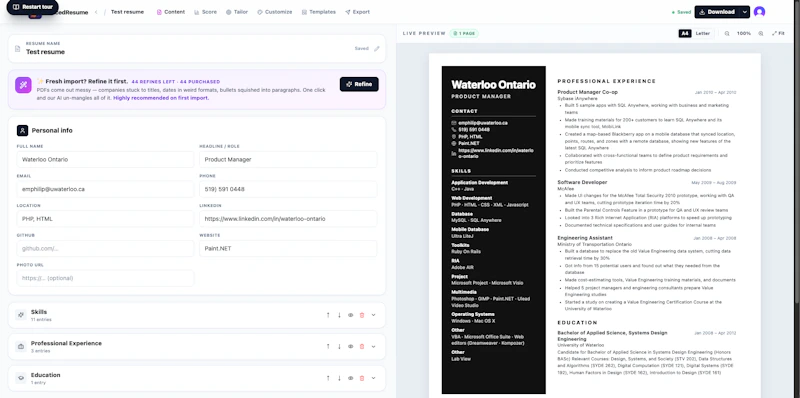Toggle visibility of Professional Experience section
The image size is (800, 398).
351,346
